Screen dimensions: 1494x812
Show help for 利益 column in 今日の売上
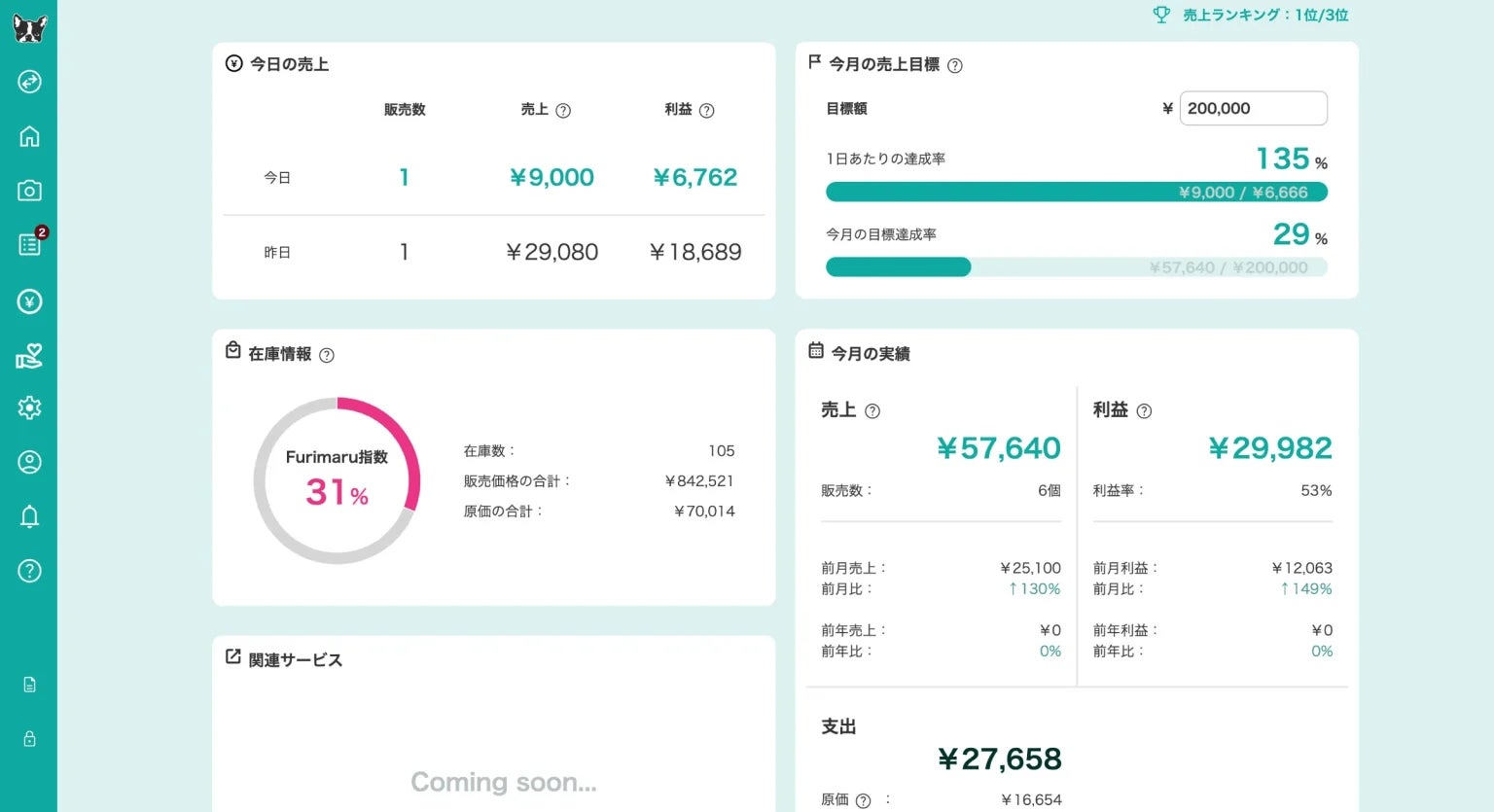pyautogui.click(x=707, y=111)
